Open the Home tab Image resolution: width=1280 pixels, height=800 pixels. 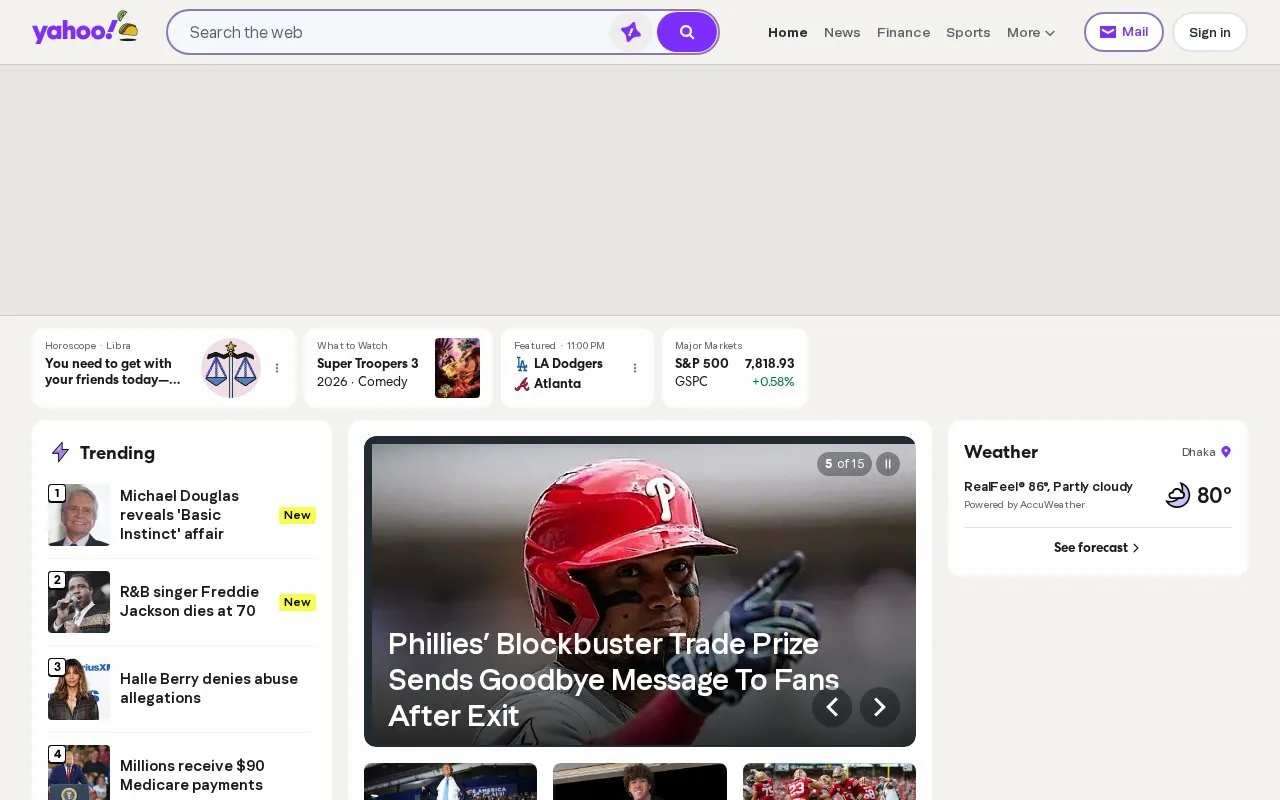(788, 32)
